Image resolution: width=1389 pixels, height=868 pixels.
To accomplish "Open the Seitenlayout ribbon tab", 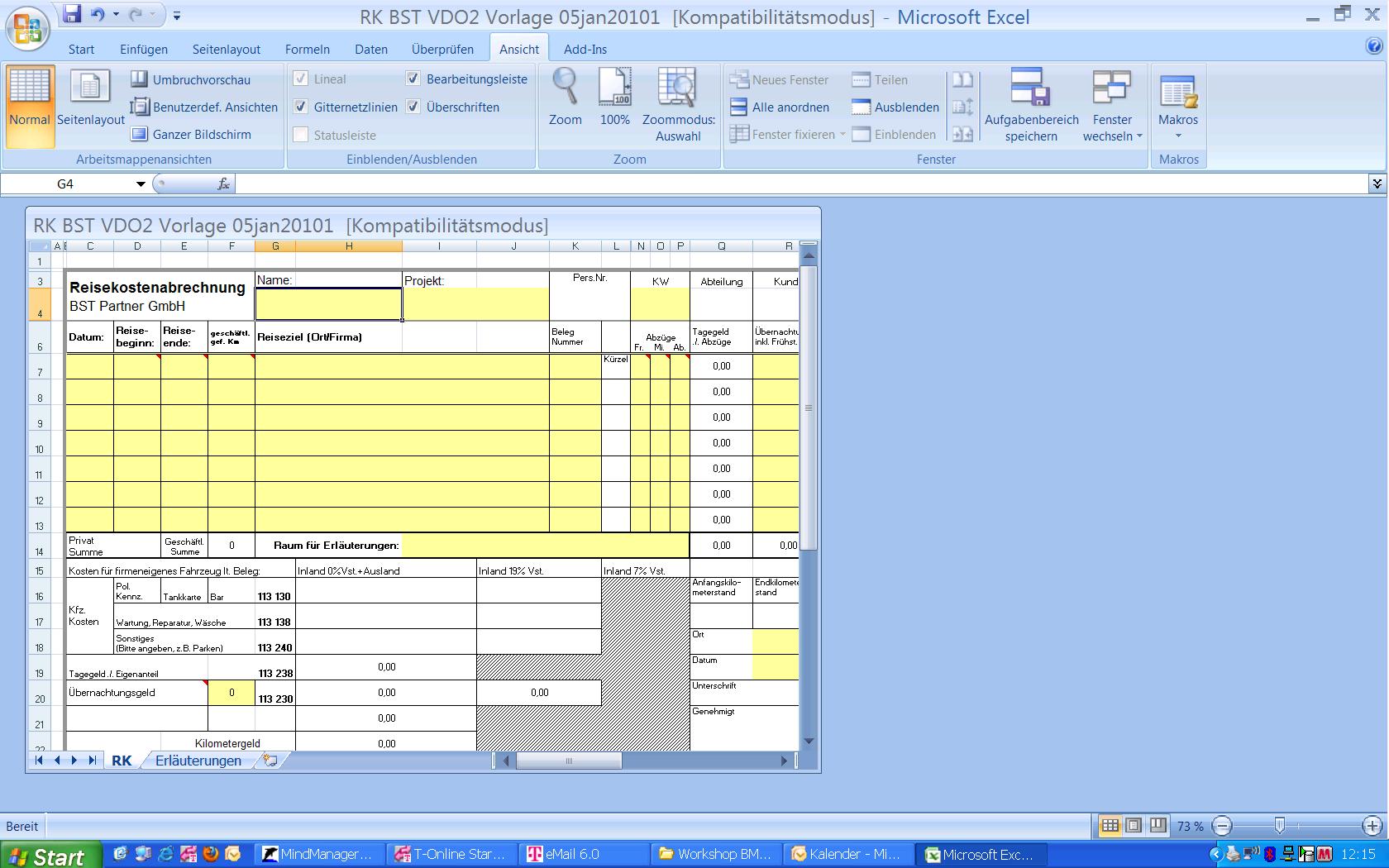I will [227, 49].
